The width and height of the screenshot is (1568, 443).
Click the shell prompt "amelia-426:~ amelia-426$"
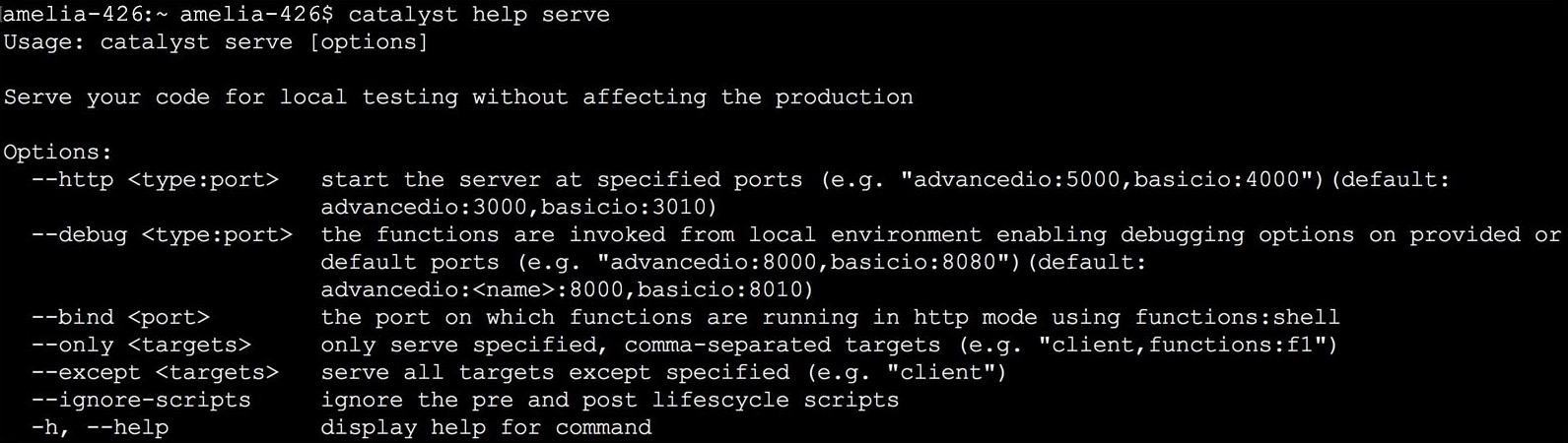pyautogui.click(x=169, y=15)
